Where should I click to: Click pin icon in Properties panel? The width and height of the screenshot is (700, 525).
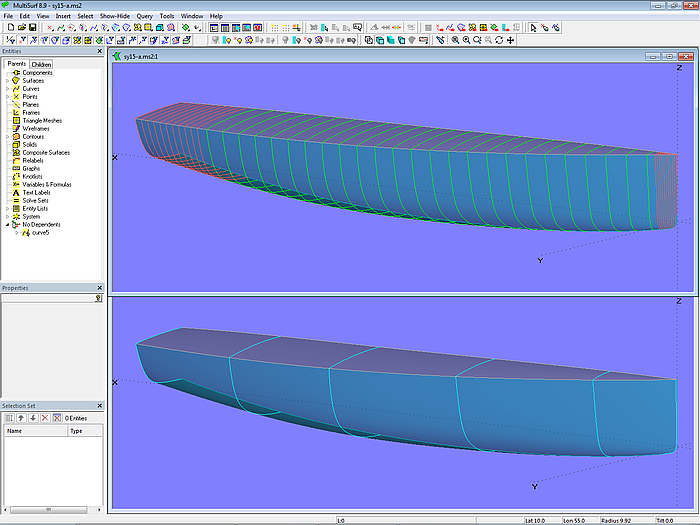(x=99, y=298)
